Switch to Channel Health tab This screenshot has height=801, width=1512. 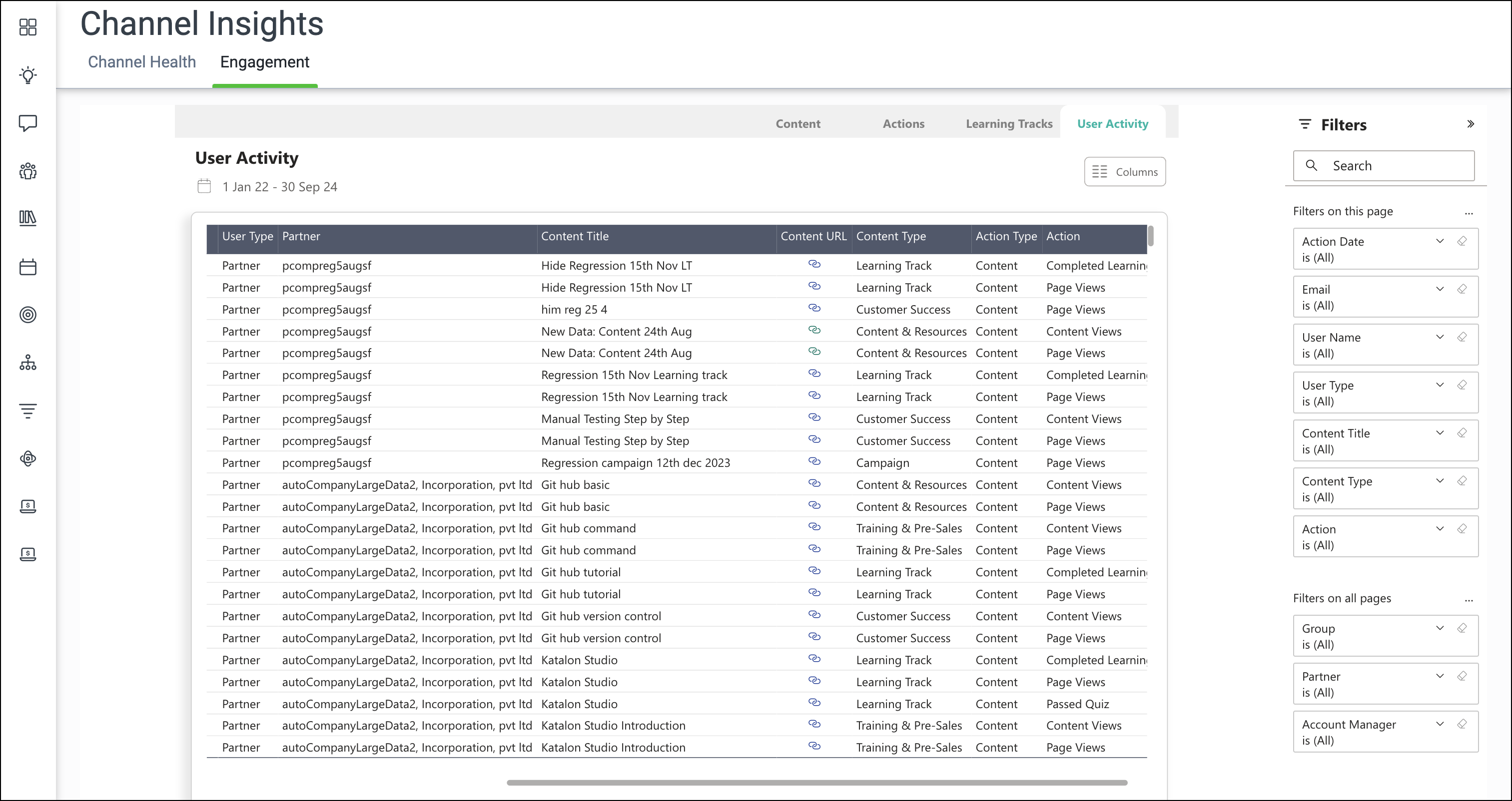coord(142,62)
